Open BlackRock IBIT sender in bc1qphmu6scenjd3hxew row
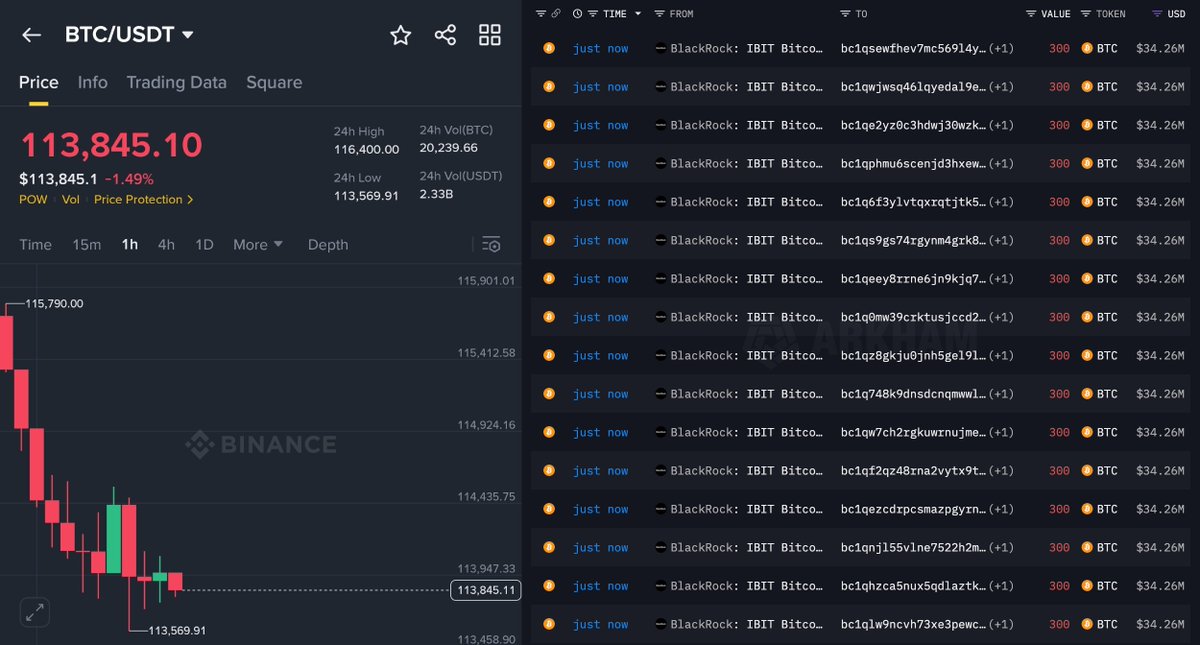This screenshot has width=1200, height=645. pos(746,163)
